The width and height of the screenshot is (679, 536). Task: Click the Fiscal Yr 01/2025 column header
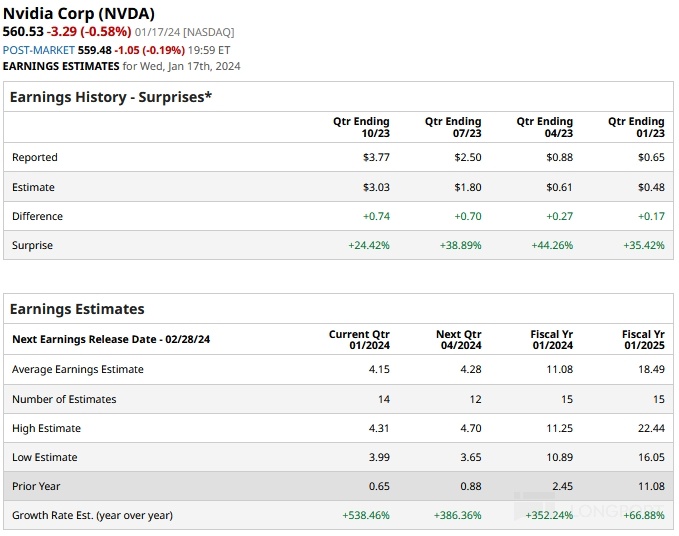[x=643, y=339]
